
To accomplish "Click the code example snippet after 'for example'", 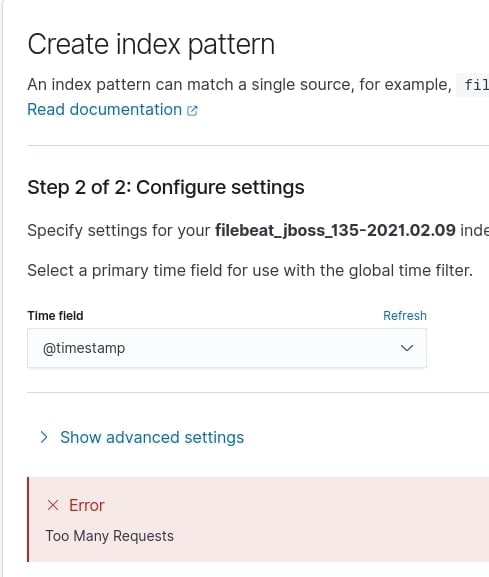I will tap(473, 85).
